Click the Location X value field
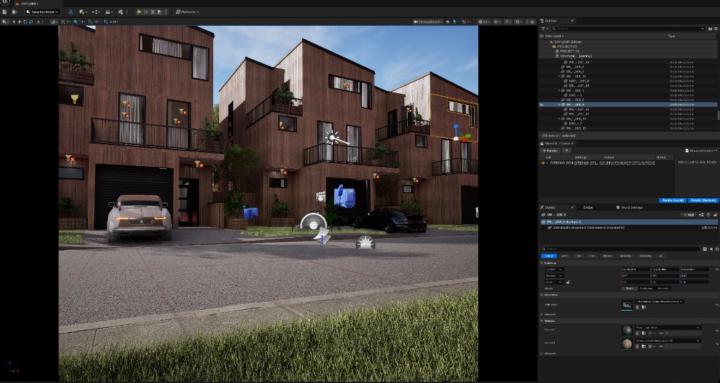The image size is (720, 383). (x=636, y=269)
